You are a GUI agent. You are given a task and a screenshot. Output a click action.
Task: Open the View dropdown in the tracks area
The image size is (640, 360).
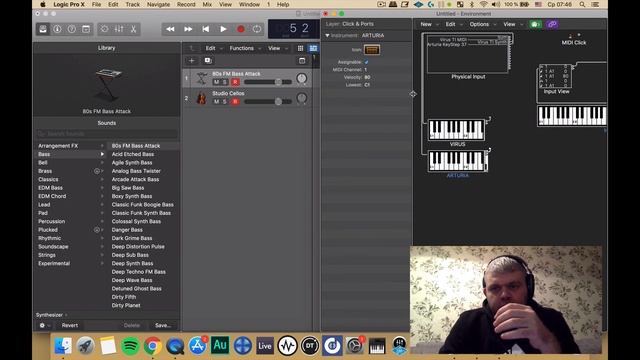click(278, 48)
